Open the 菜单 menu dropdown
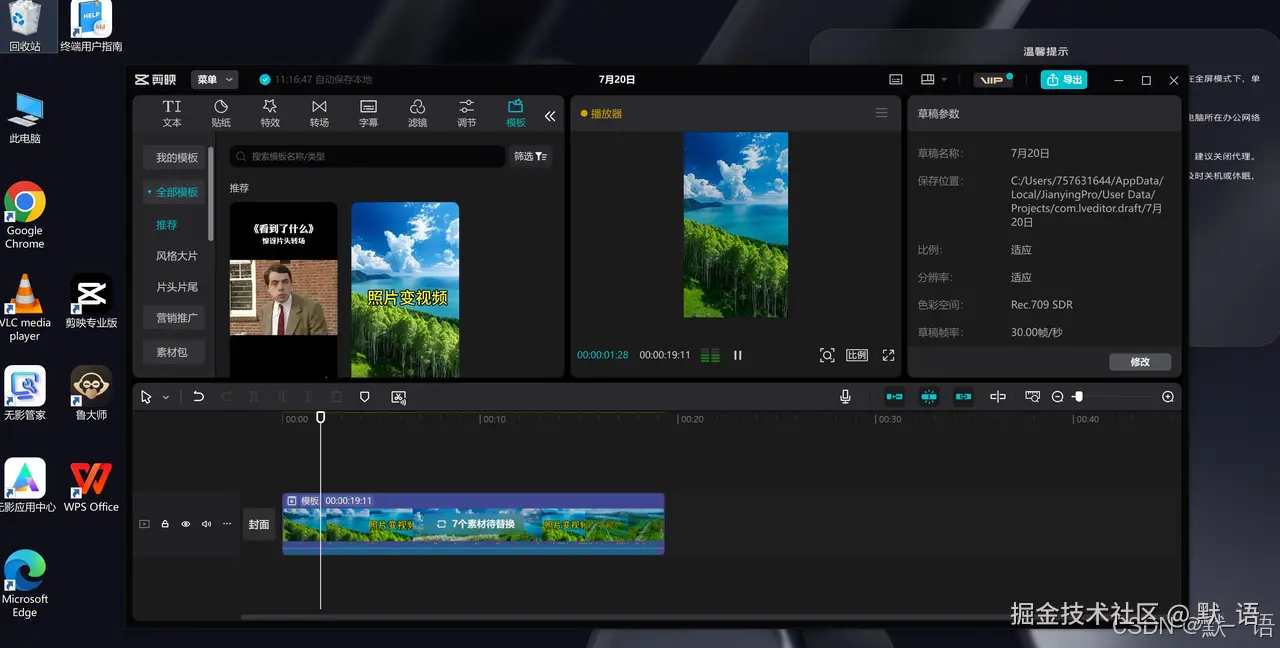Viewport: 1280px width, 648px height. (215, 79)
